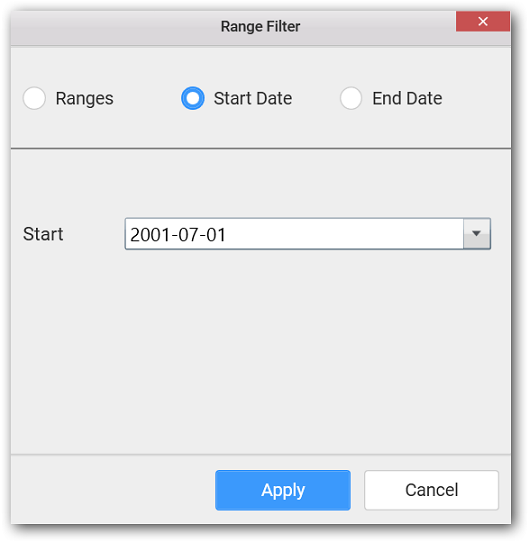Screen dimensions: 529x542
Task: Expand the date picker via the triangle icon
Action: pos(476,234)
